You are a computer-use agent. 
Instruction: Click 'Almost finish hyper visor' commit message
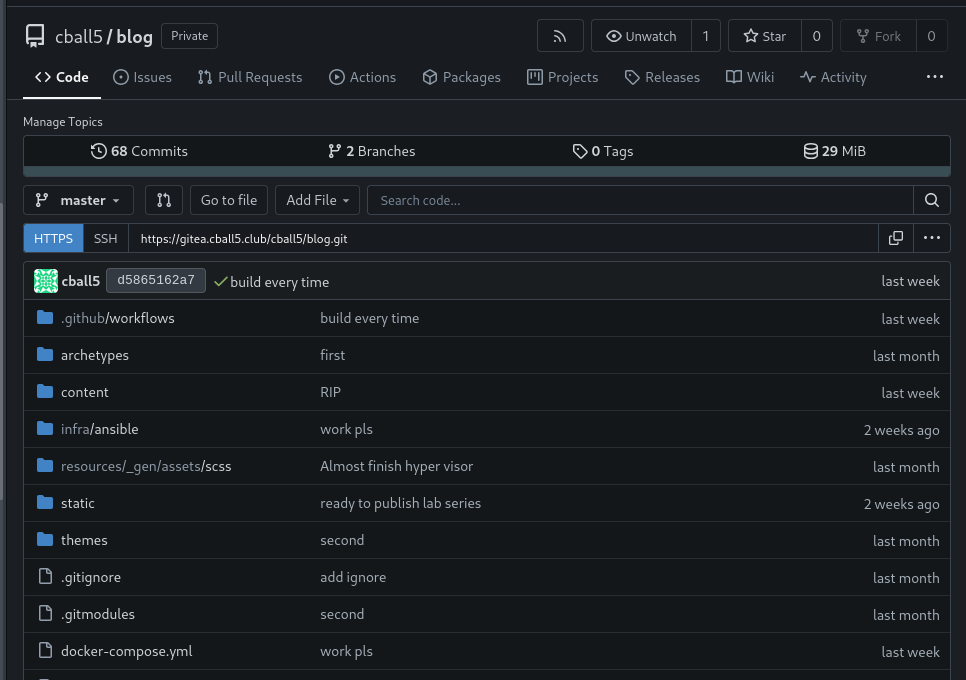pyautogui.click(x=397, y=466)
